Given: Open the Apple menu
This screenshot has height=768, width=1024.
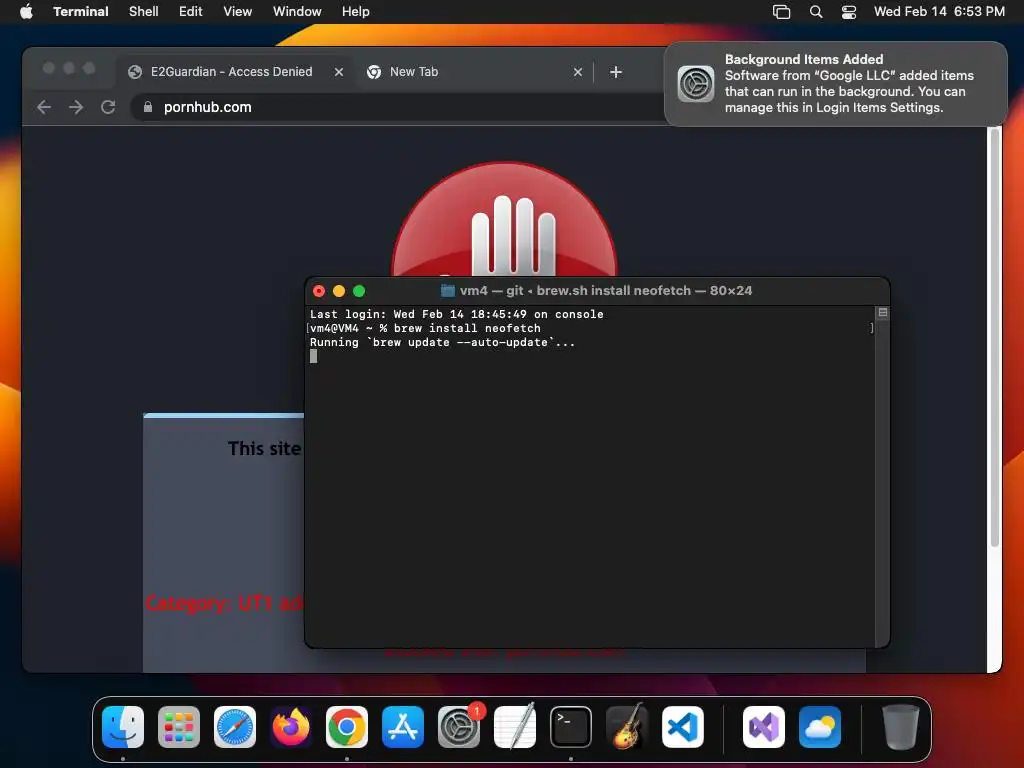Looking at the screenshot, I should [26, 11].
